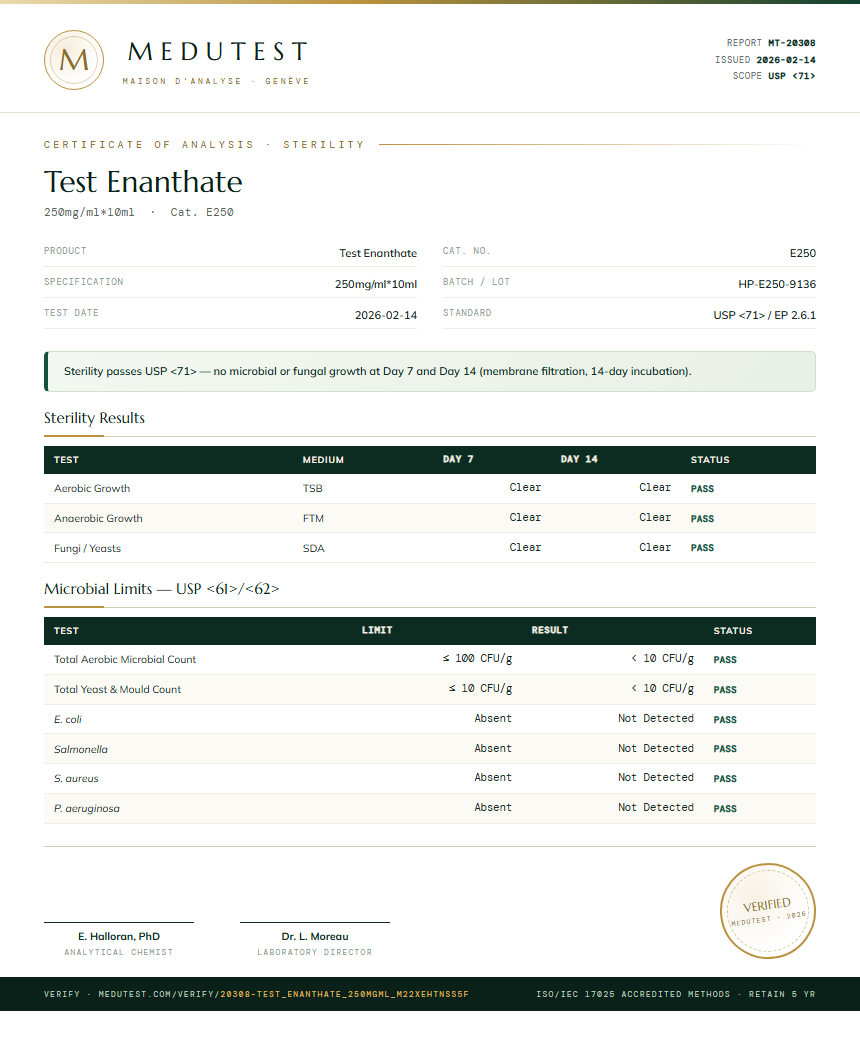Click PASS status for Aerobic Growth

[x=702, y=489]
